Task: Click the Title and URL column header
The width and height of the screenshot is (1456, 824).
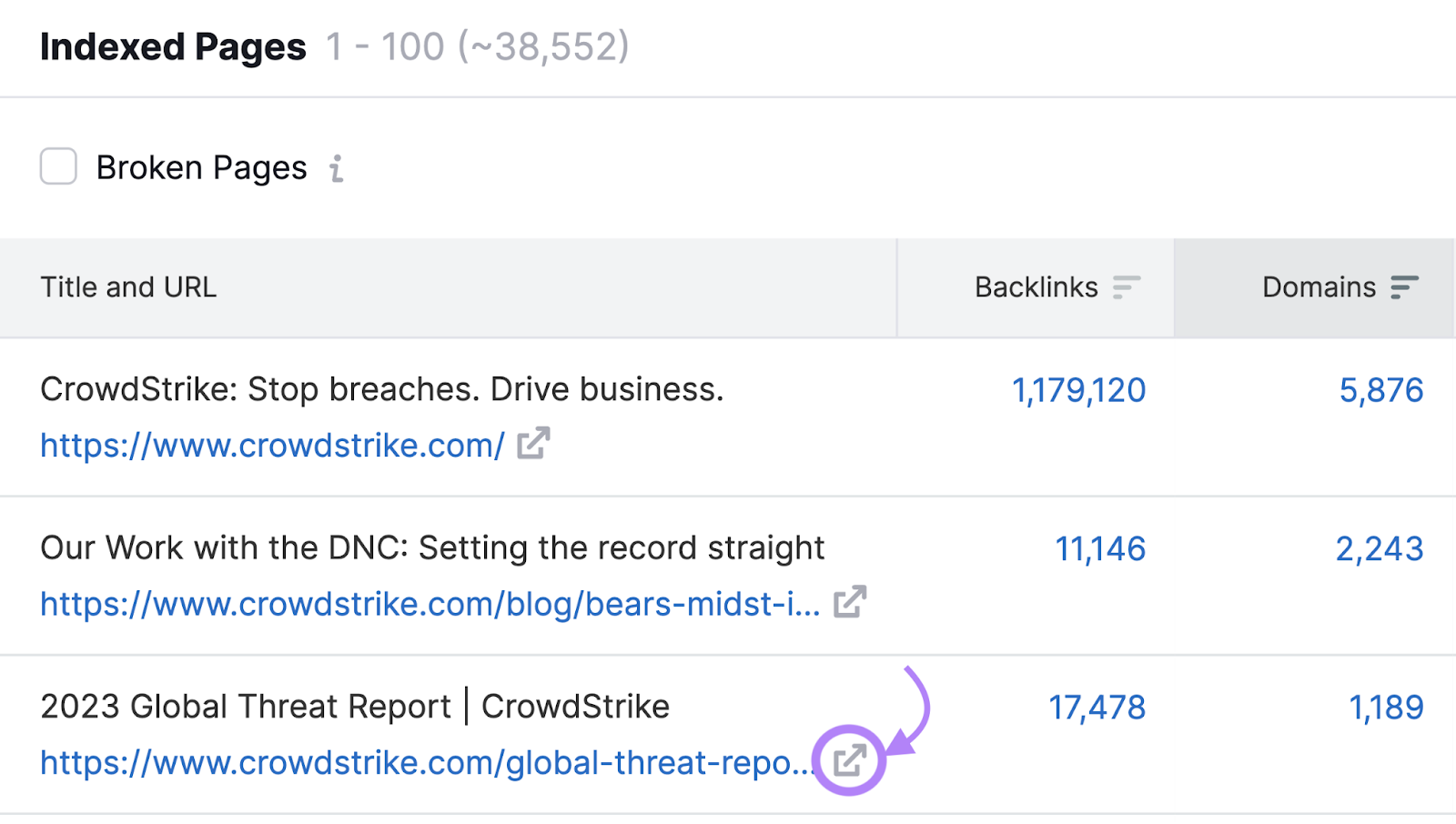Action: [x=128, y=287]
